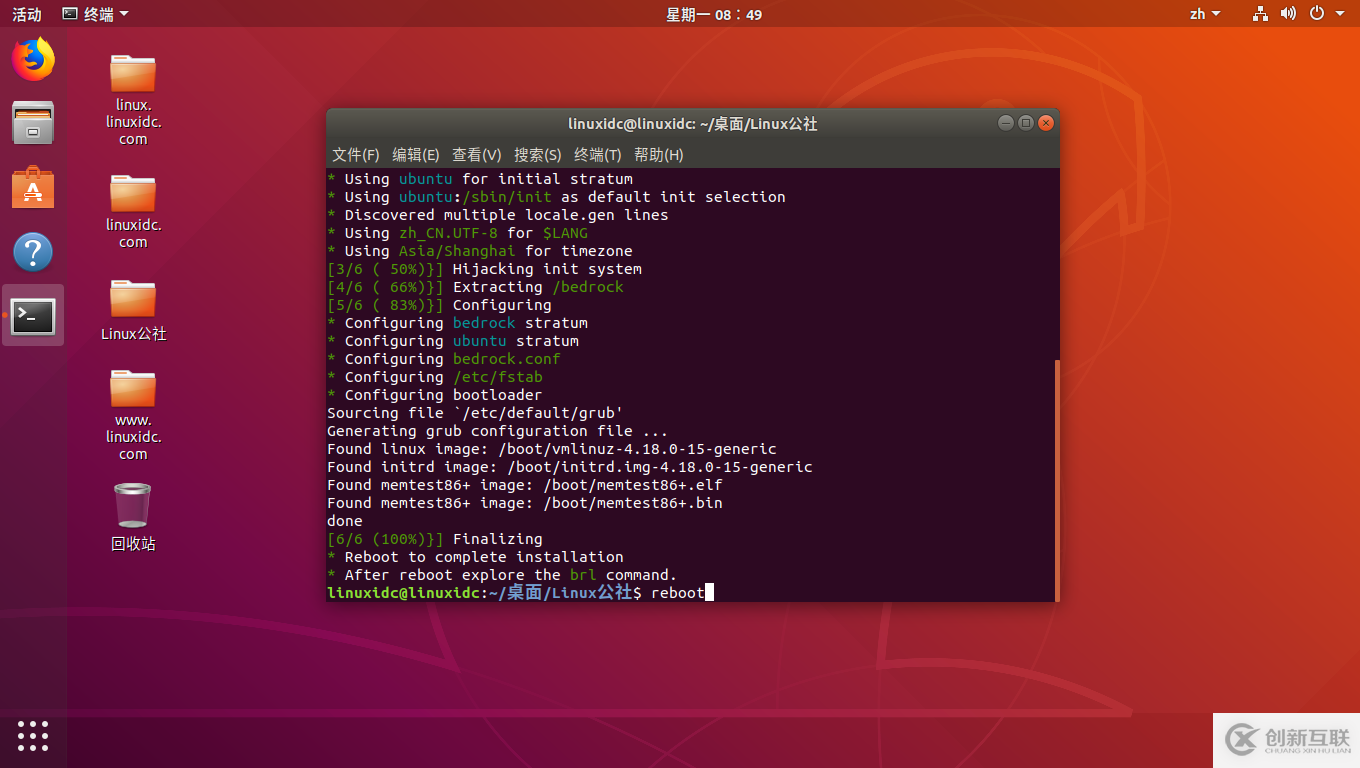Select the Terminal icon in the dock
This screenshot has height=768, width=1360.
(x=33, y=315)
